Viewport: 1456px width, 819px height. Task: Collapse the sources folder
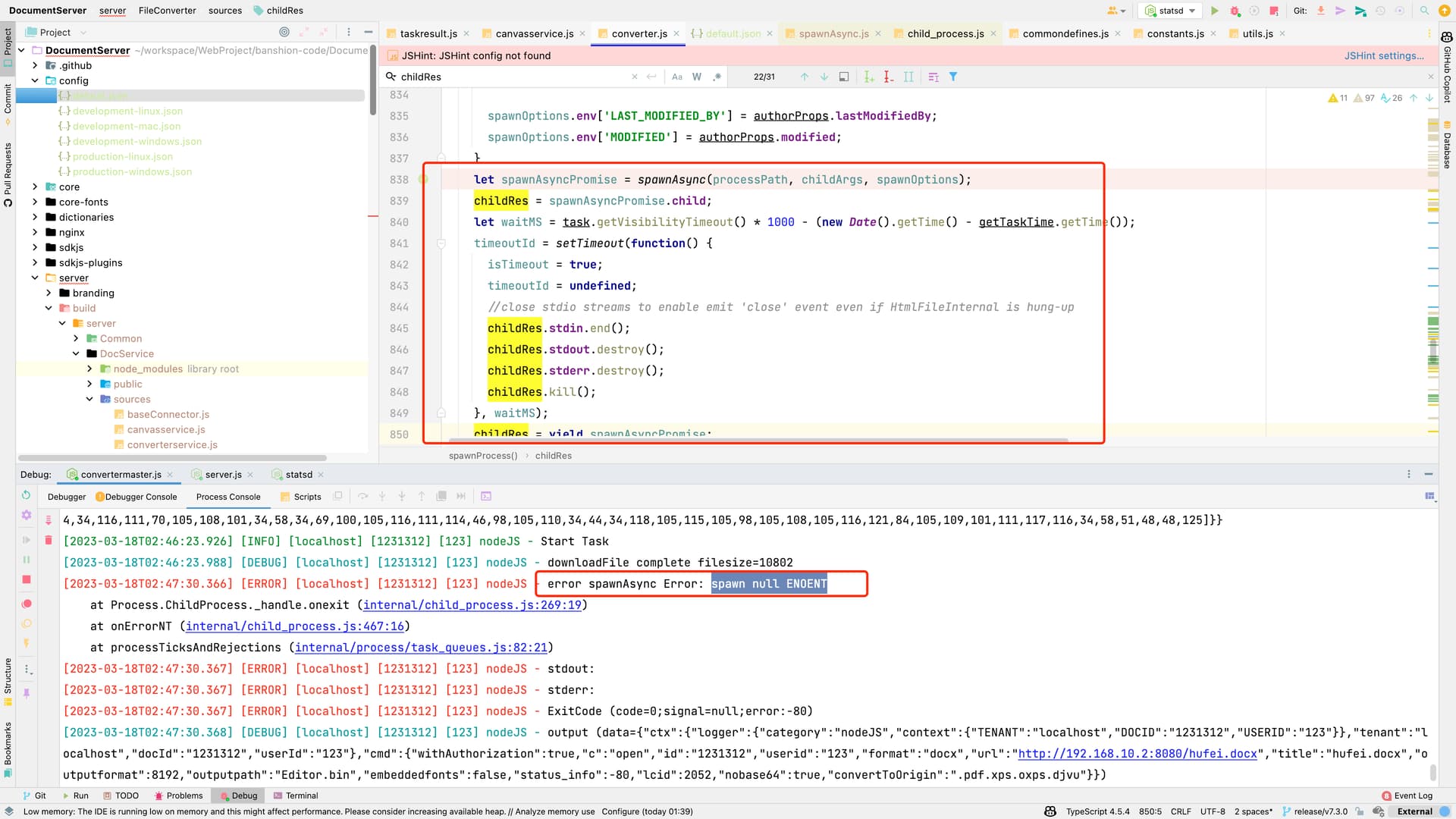89,399
